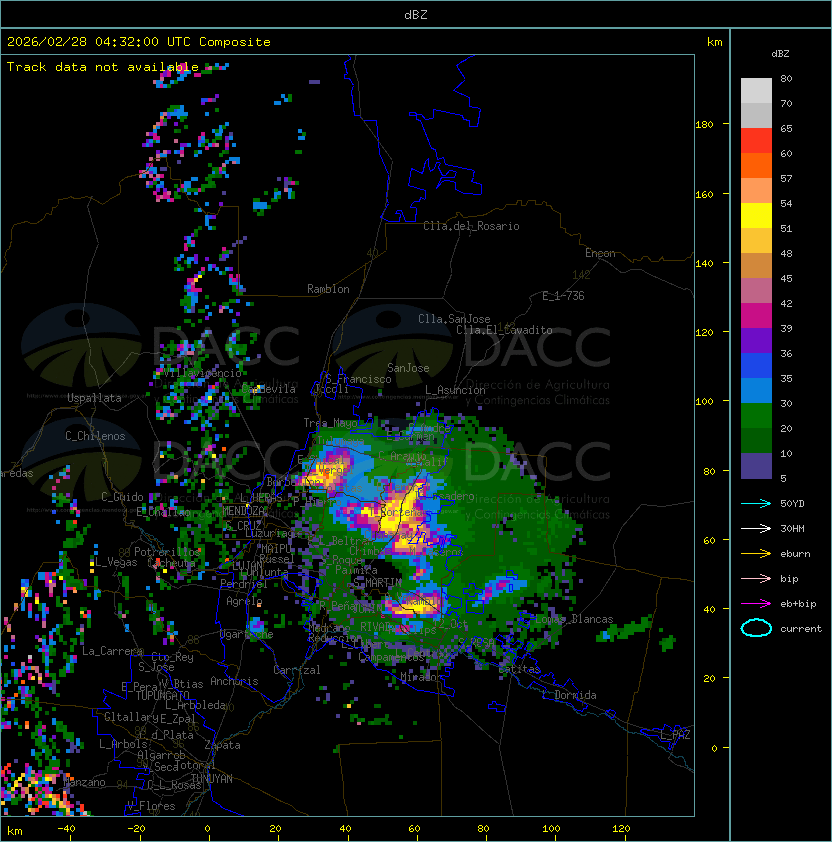This screenshot has width=832, height=842.
Task: Click the pink bip arrow legend icon
Action: point(756,578)
